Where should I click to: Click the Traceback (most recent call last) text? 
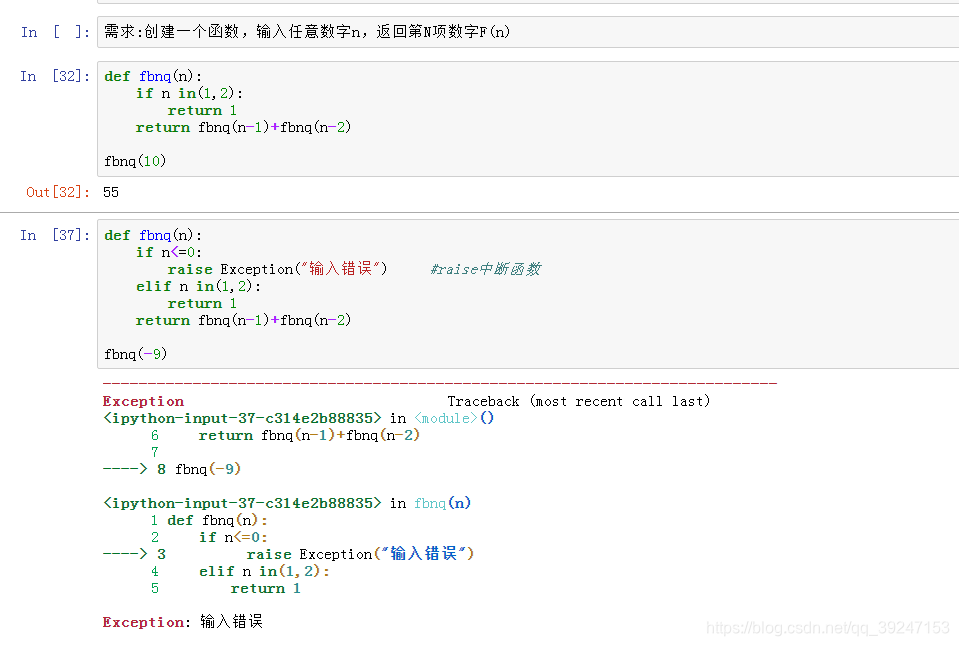pyautogui.click(x=579, y=401)
